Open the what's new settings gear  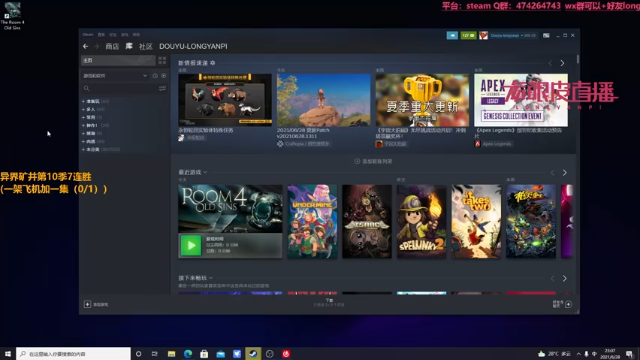click(x=213, y=63)
